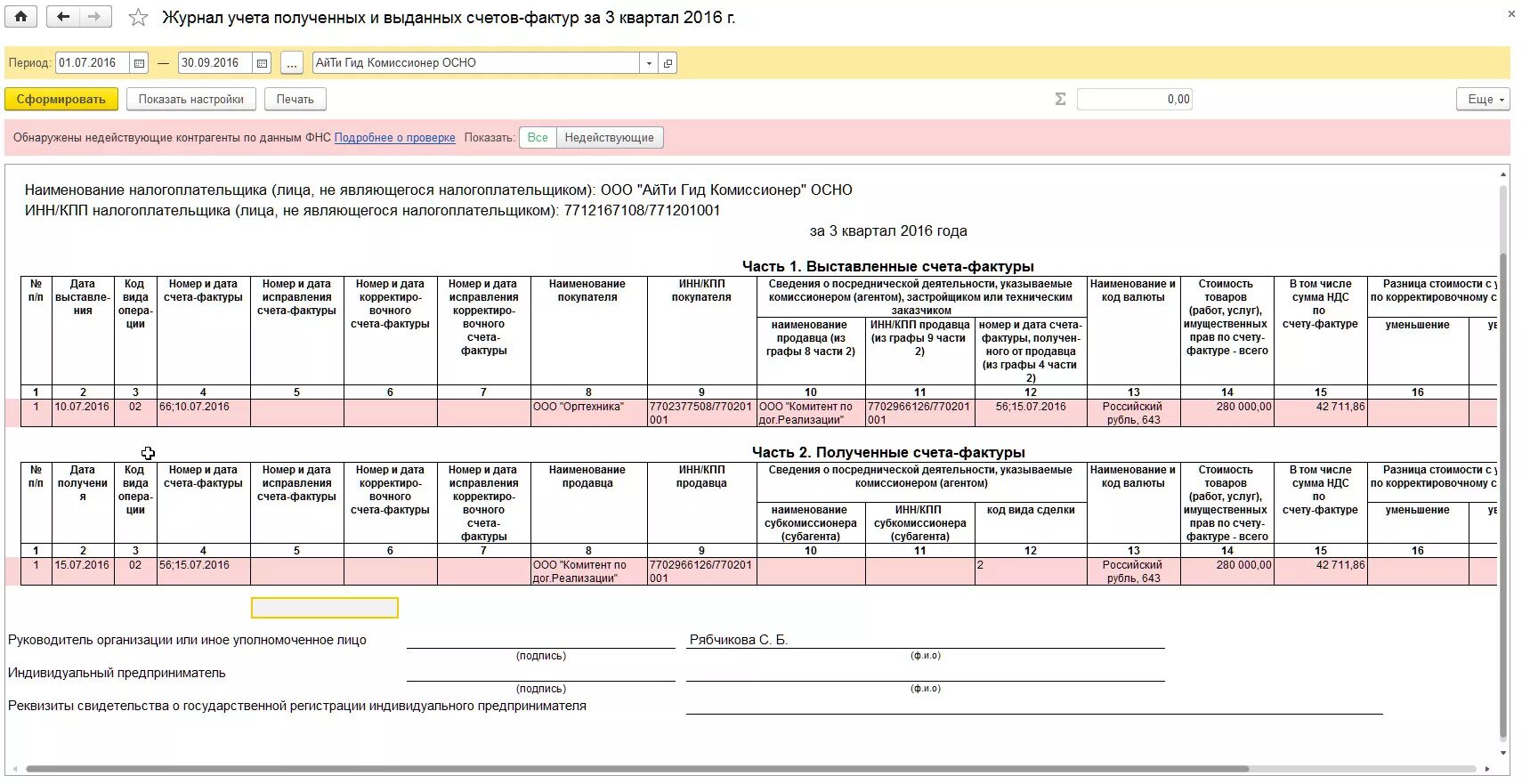
Task: Open calendar for end date 30.09.2016
Action: point(262,63)
